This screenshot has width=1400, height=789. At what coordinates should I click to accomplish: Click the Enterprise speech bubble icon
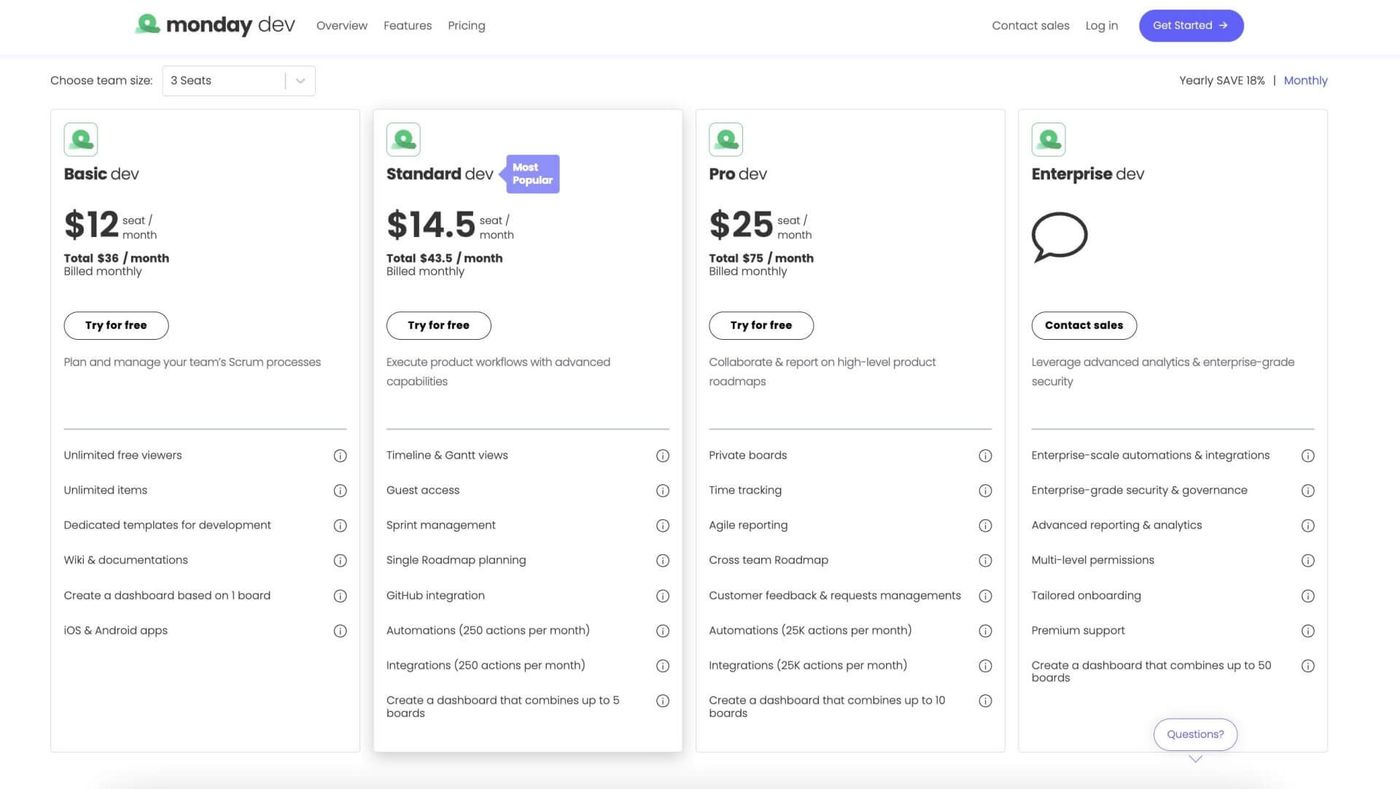1059,237
